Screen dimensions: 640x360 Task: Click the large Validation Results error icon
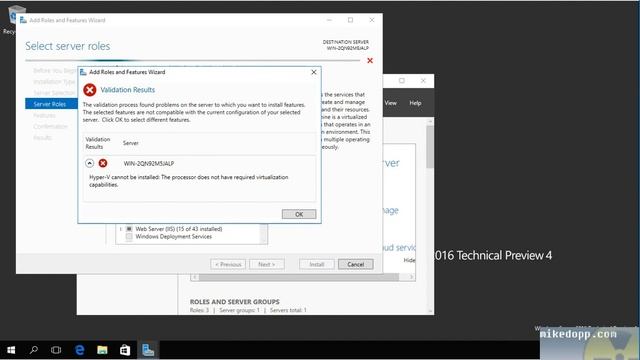click(90, 90)
